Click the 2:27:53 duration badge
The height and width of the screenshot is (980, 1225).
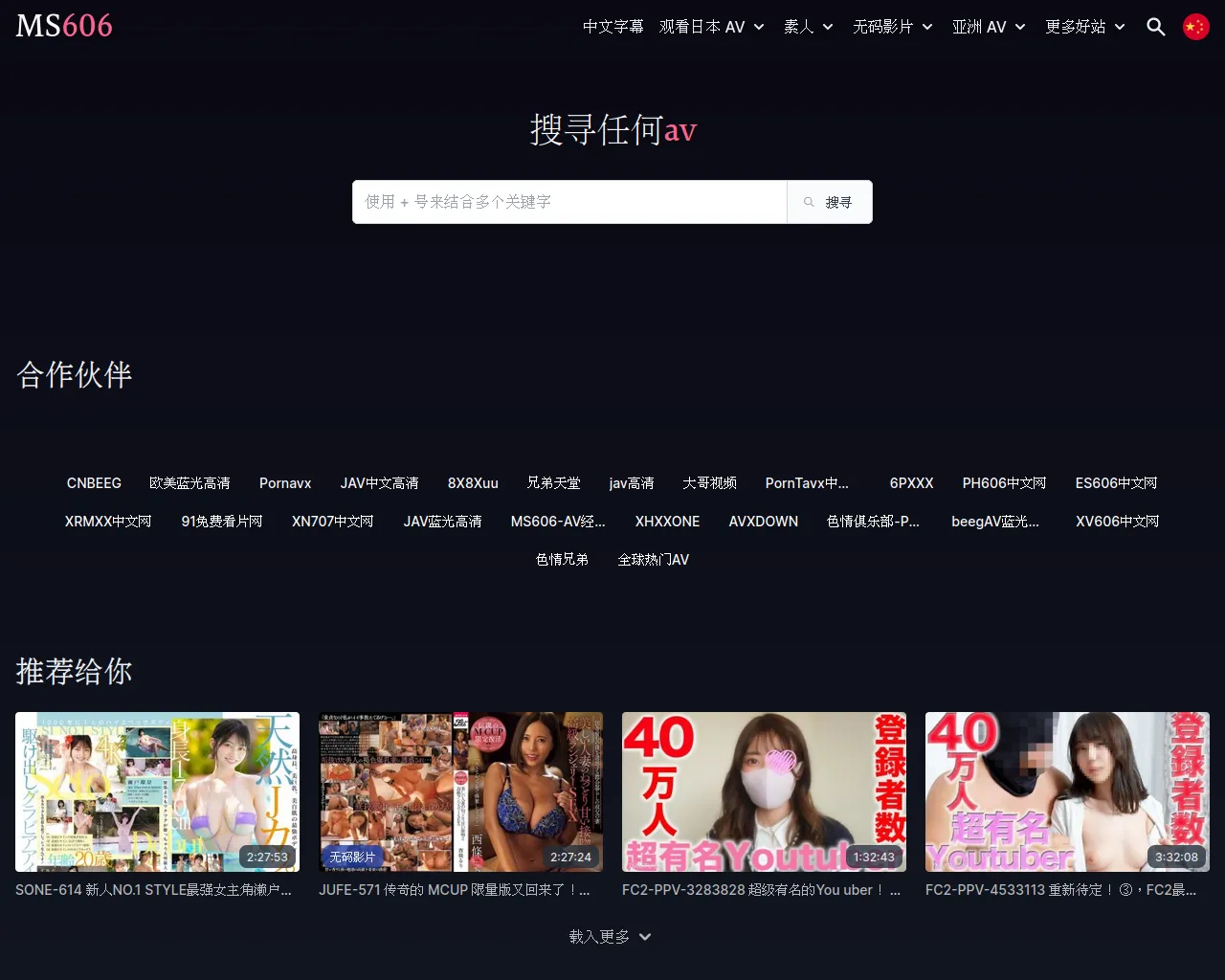(267, 857)
